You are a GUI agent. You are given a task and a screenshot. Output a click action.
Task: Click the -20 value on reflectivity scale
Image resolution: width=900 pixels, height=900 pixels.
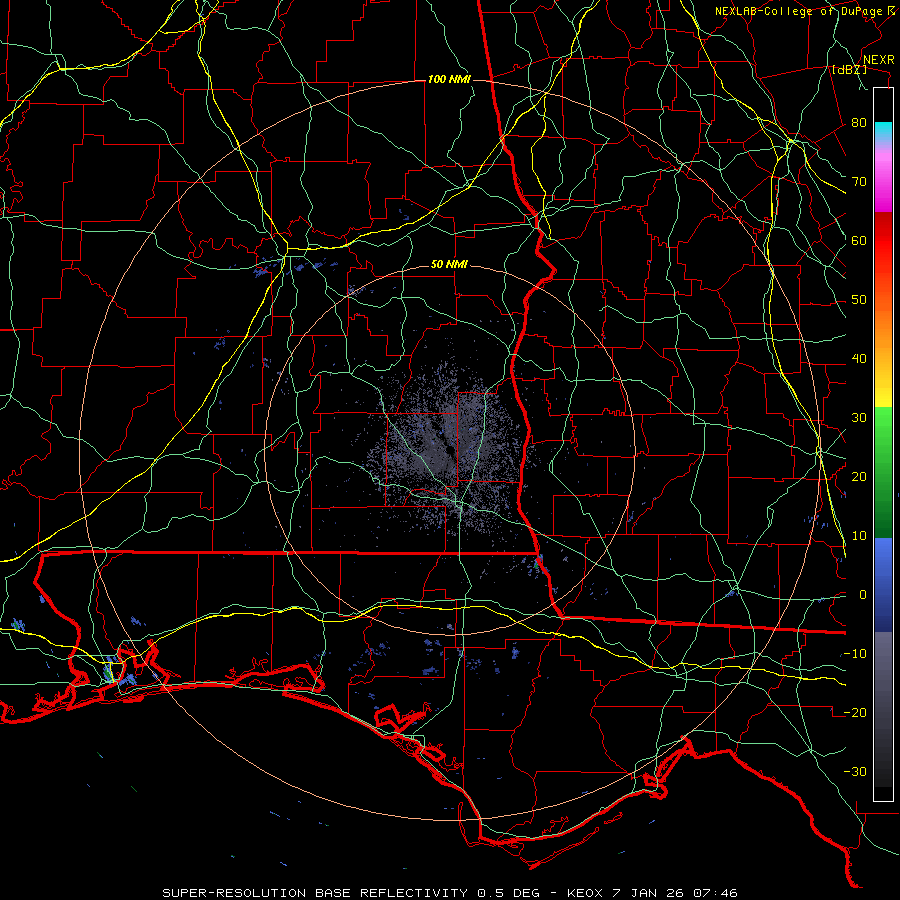tap(855, 713)
